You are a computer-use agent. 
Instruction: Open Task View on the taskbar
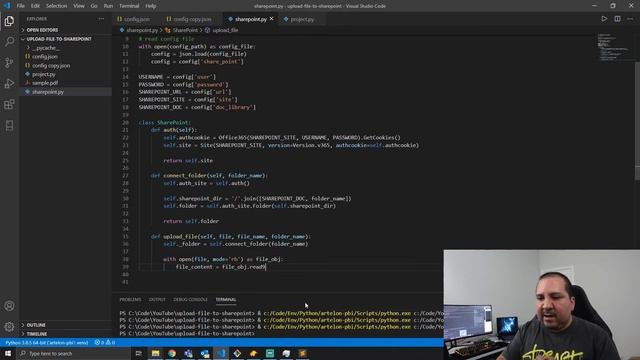(x=138, y=353)
